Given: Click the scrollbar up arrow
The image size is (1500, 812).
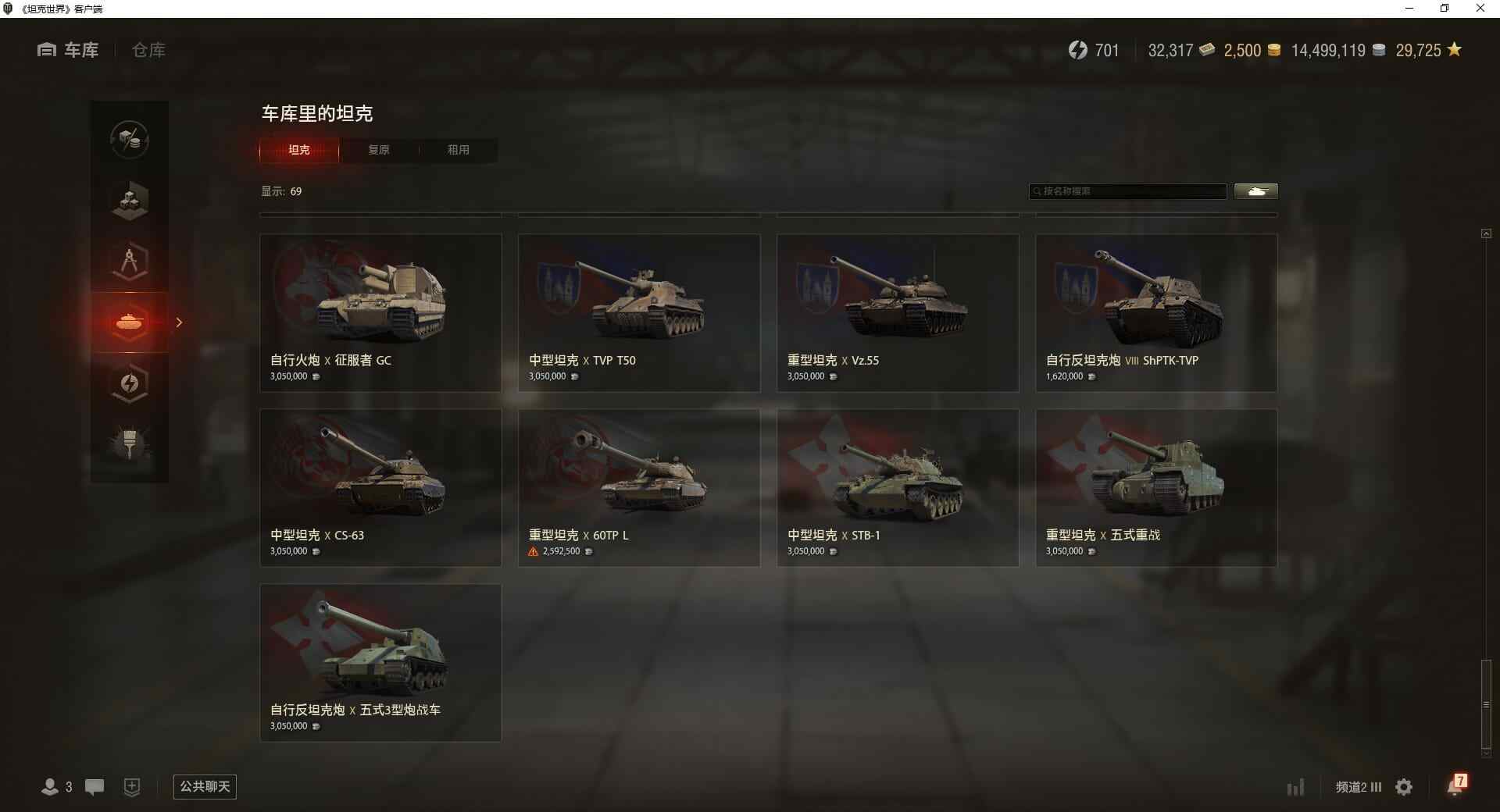Looking at the screenshot, I should point(1486,233).
